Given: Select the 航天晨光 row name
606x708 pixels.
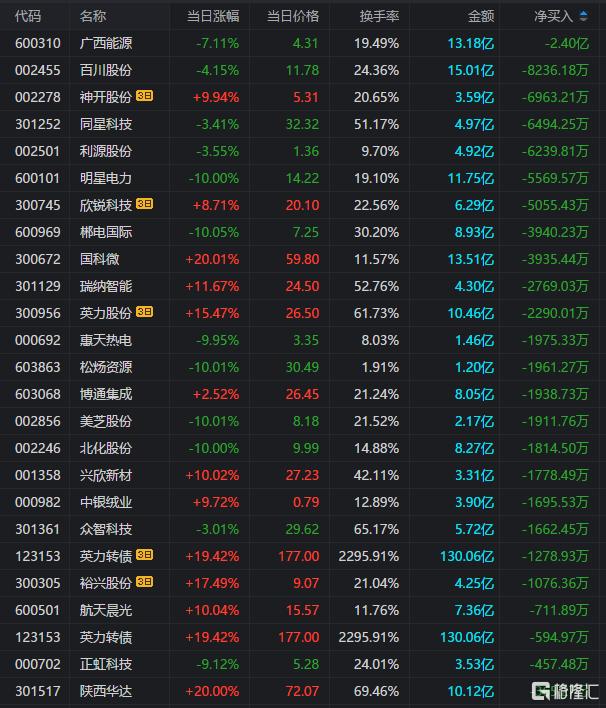Looking at the screenshot, I should [x=106, y=610].
